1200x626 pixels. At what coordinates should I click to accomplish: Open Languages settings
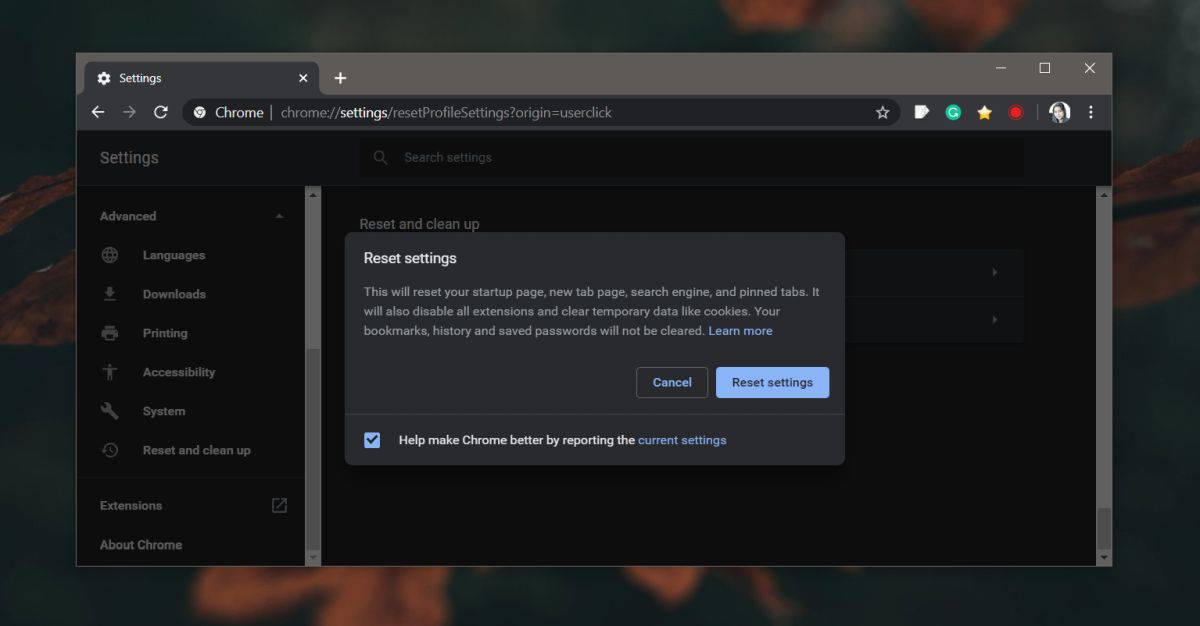point(174,255)
